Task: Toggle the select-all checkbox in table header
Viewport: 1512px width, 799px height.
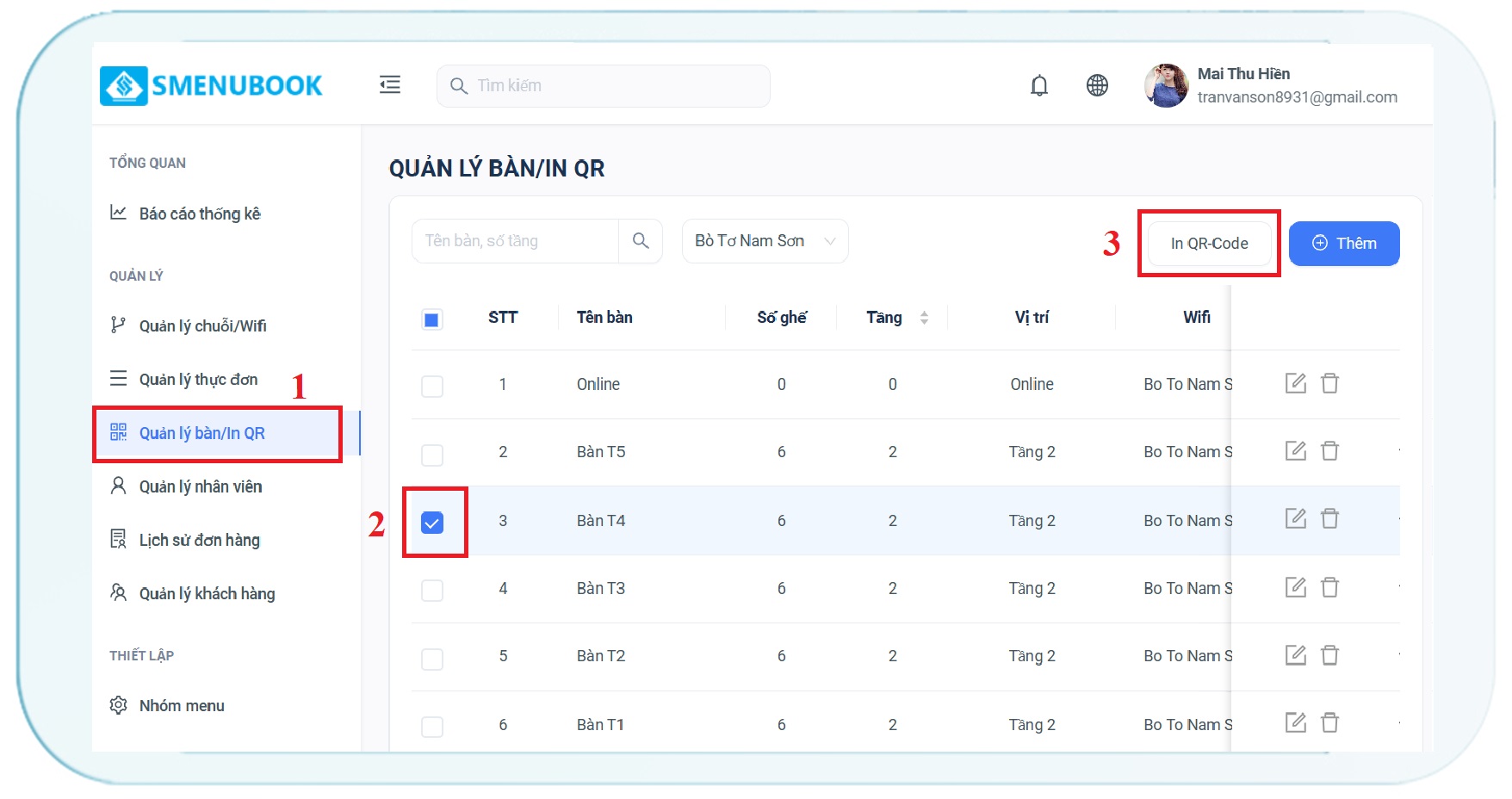Action: 432,319
